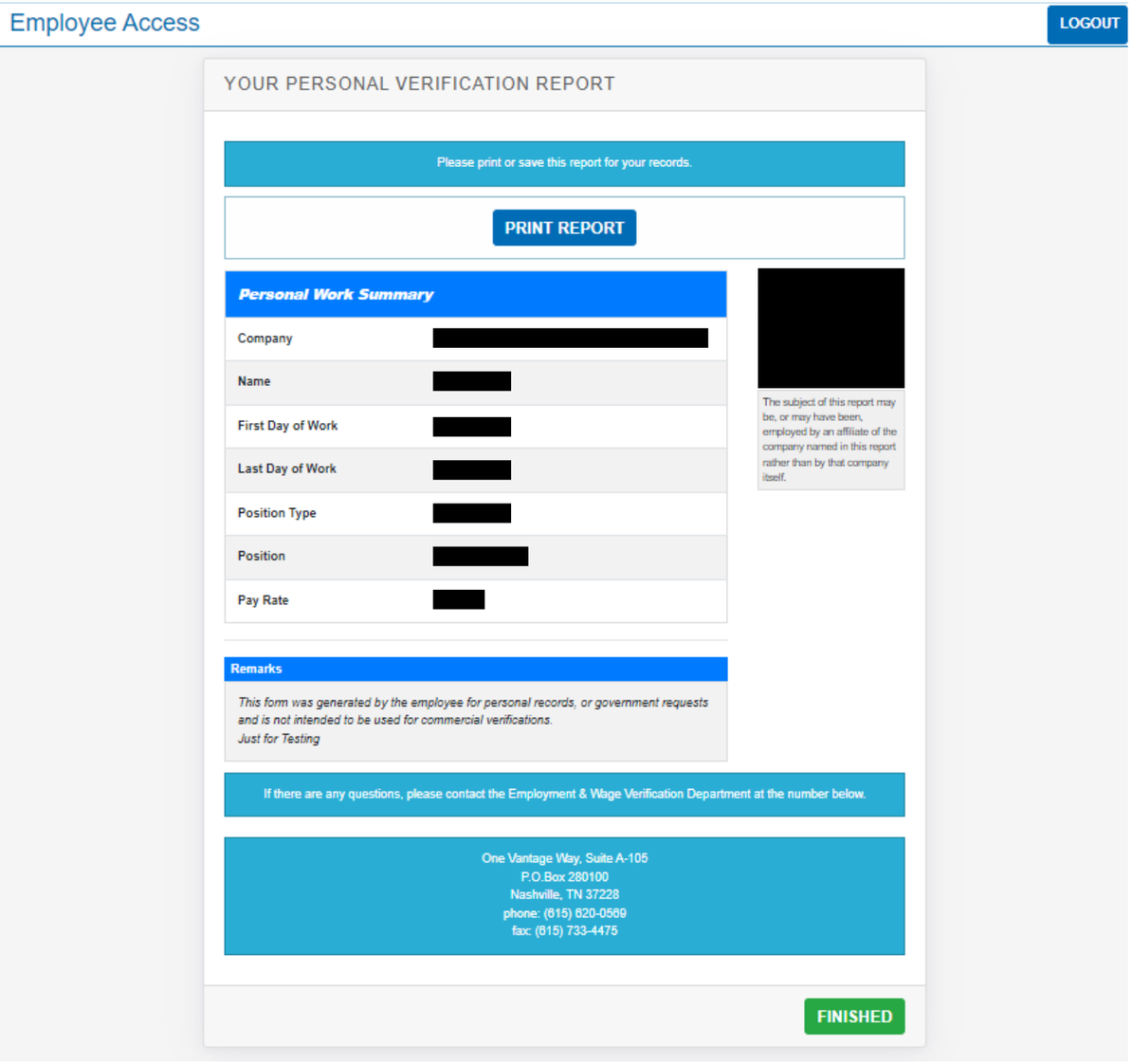The height and width of the screenshot is (1064, 1132).
Task: Click the Employee Access heading
Action: (104, 23)
